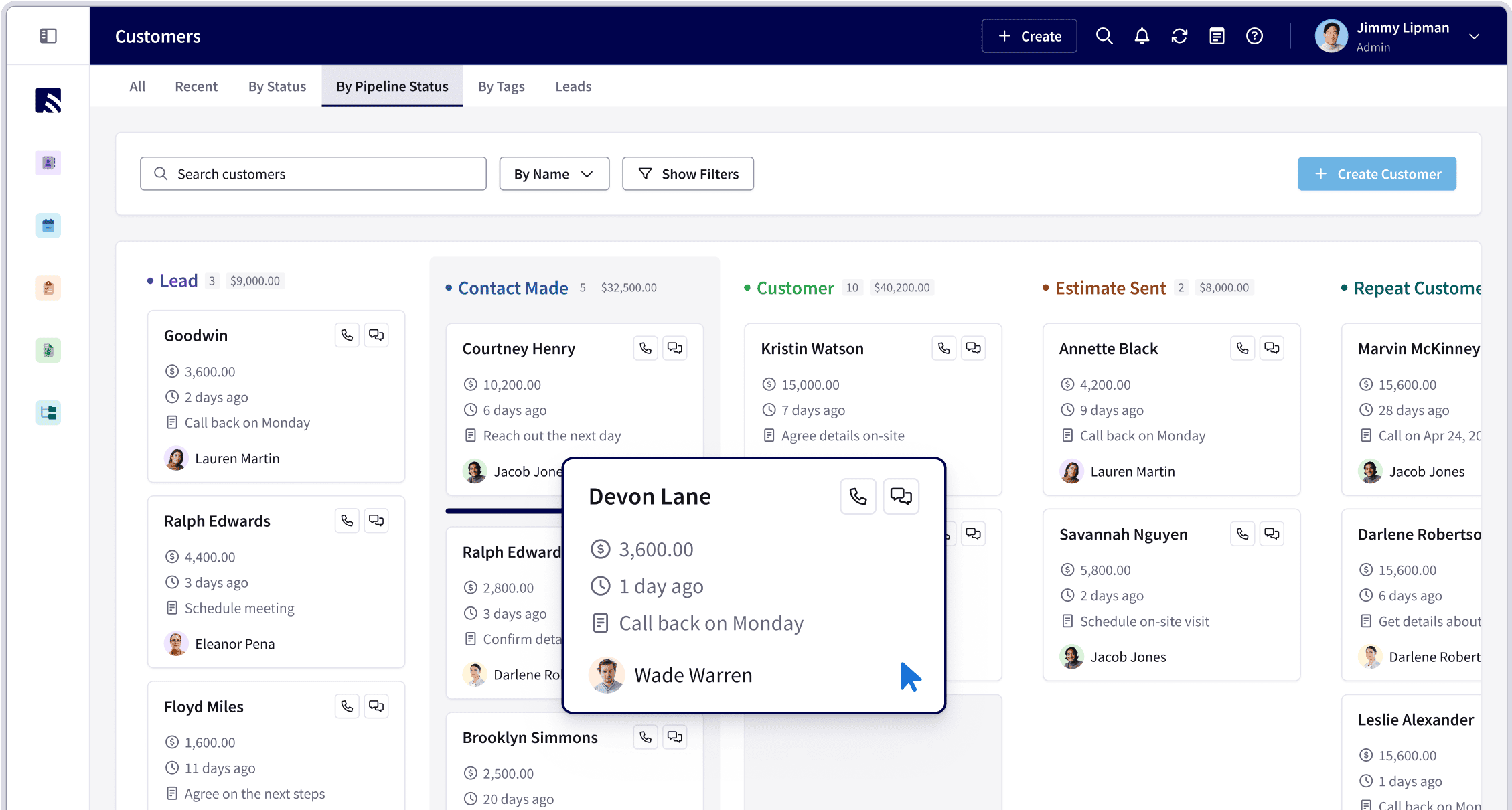Open the contacts address book from the sidebar

click(48, 163)
